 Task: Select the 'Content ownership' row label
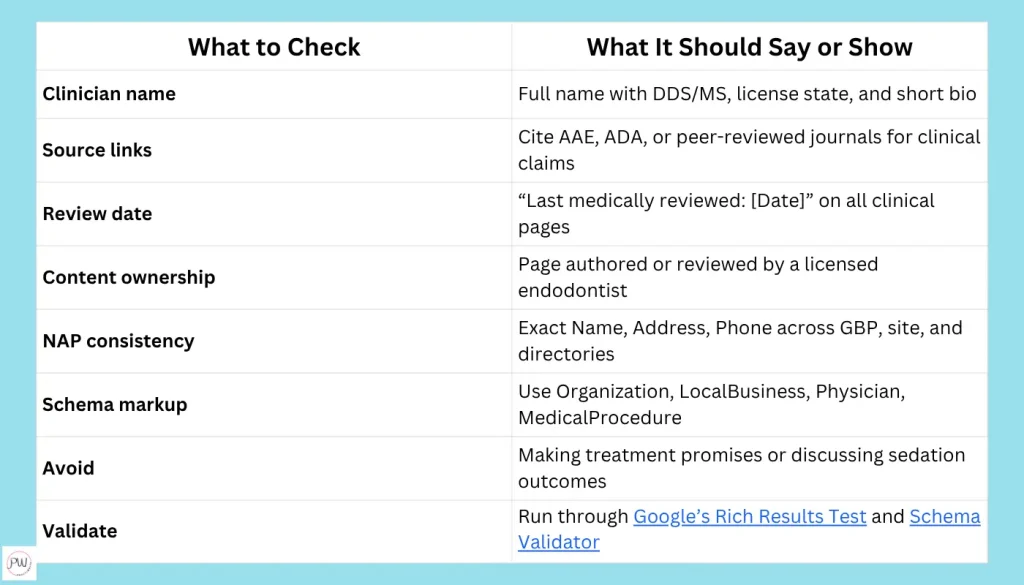pyautogui.click(x=128, y=277)
